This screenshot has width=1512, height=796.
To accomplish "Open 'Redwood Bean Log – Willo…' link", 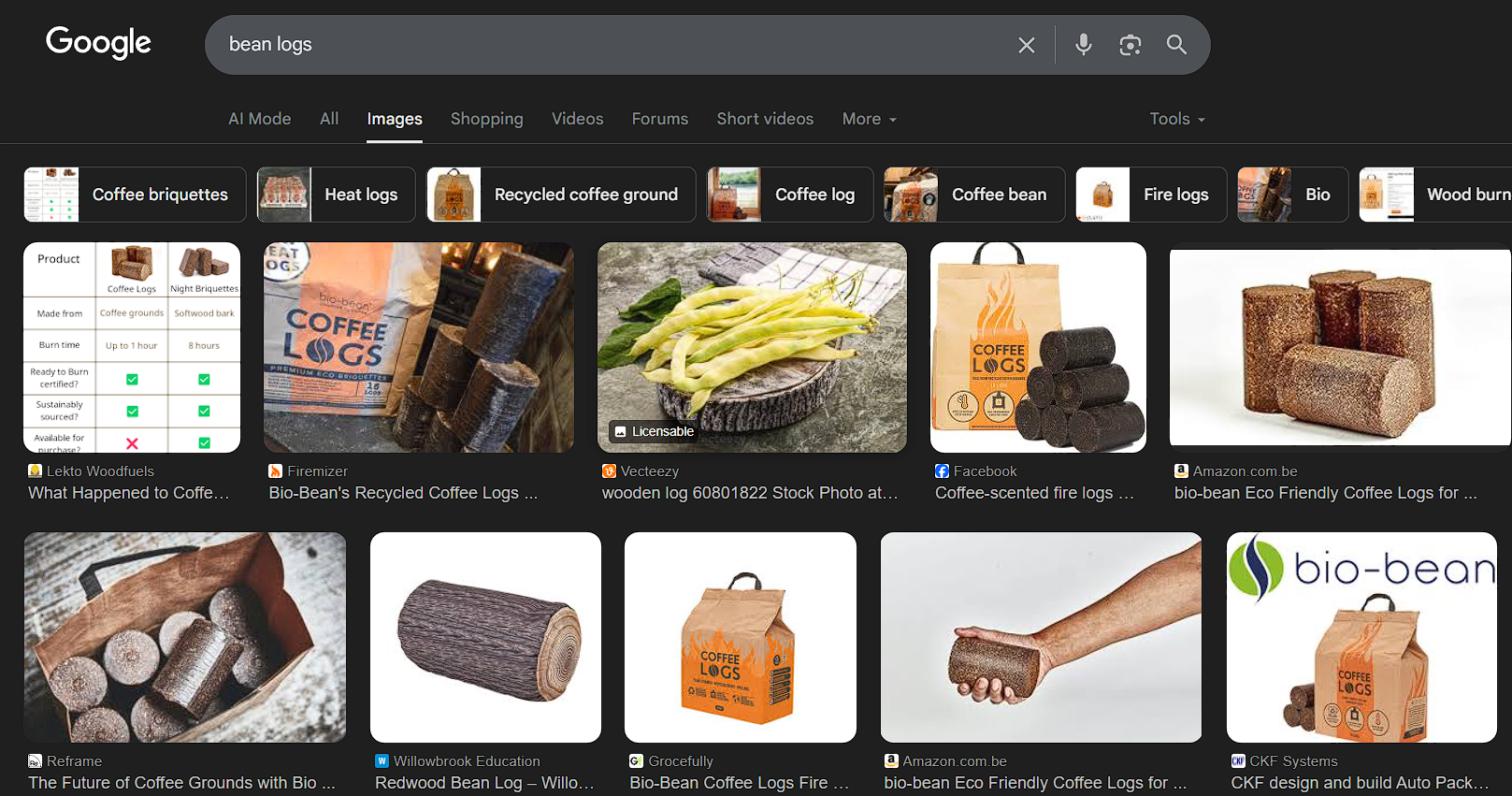I will coord(484,783).
